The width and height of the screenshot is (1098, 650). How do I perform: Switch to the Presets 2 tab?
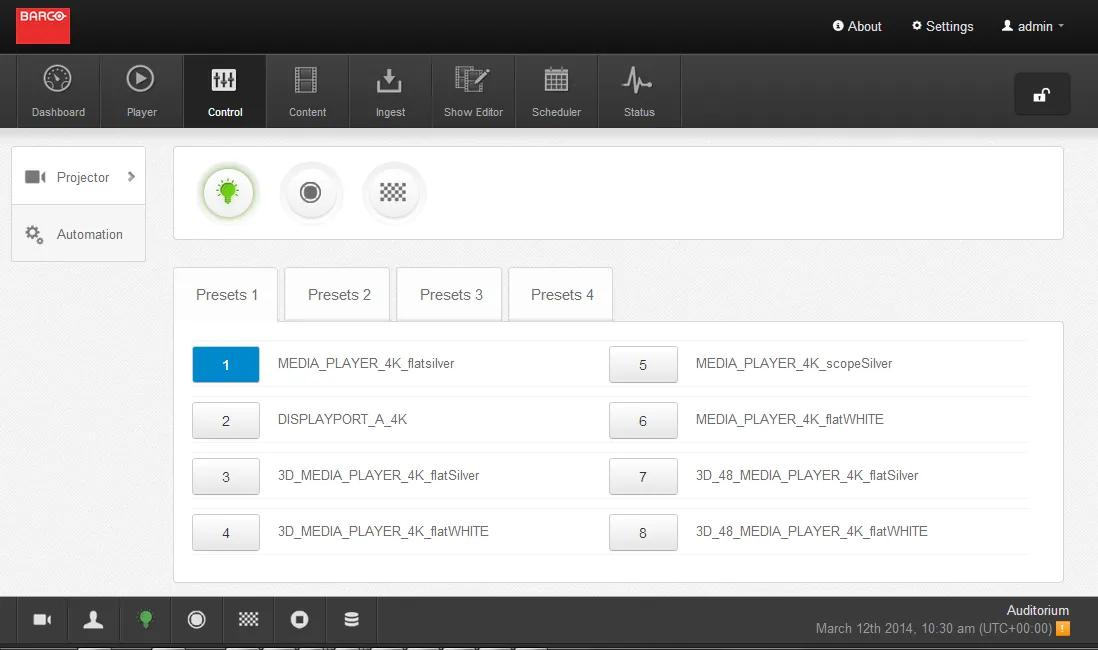339,294
